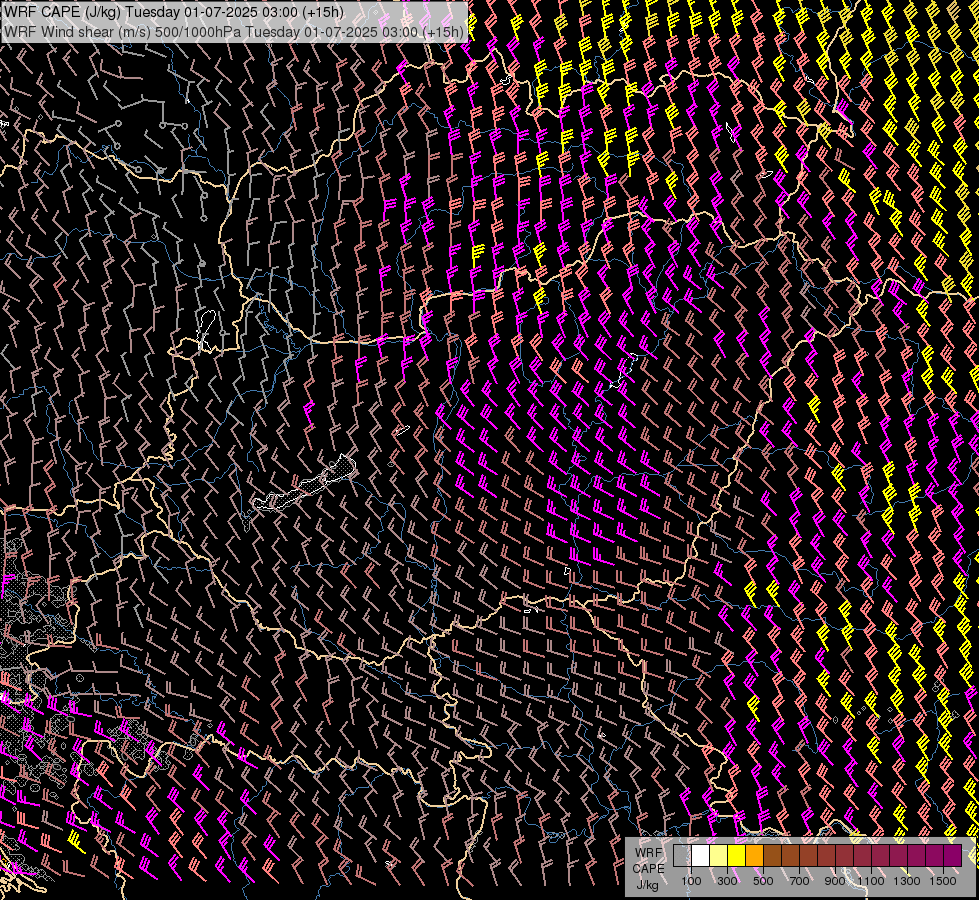Viewport: 979px width, 900px height.
Task: Click the WRF label in the legend
Action: tap(648, 853)
